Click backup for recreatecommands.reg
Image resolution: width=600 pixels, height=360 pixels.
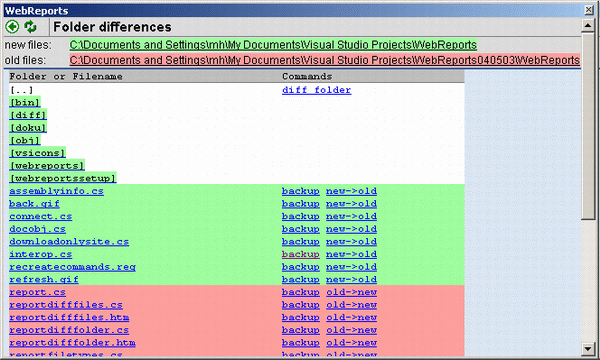tap(301, 267)
